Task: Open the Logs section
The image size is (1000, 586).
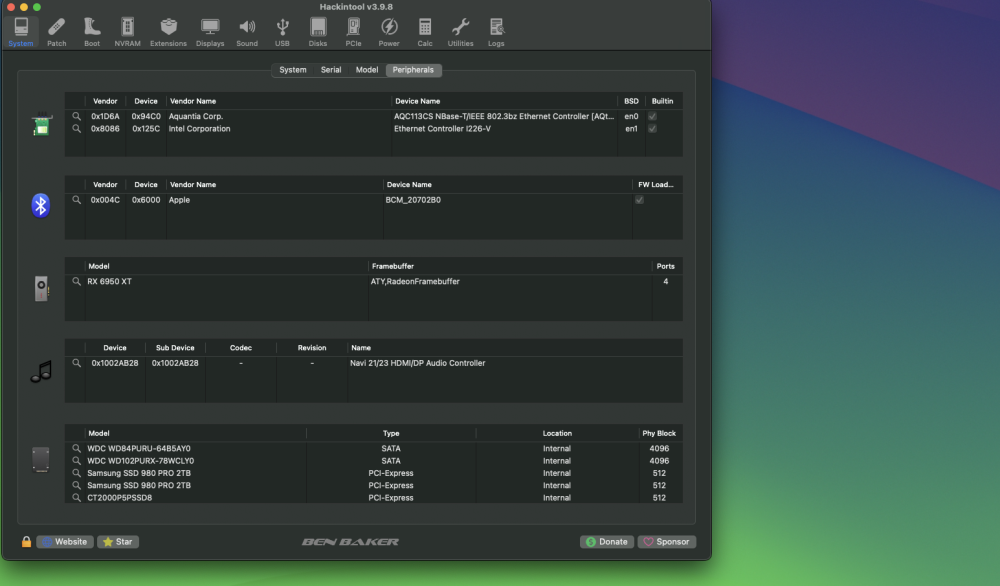Action: 496,32
